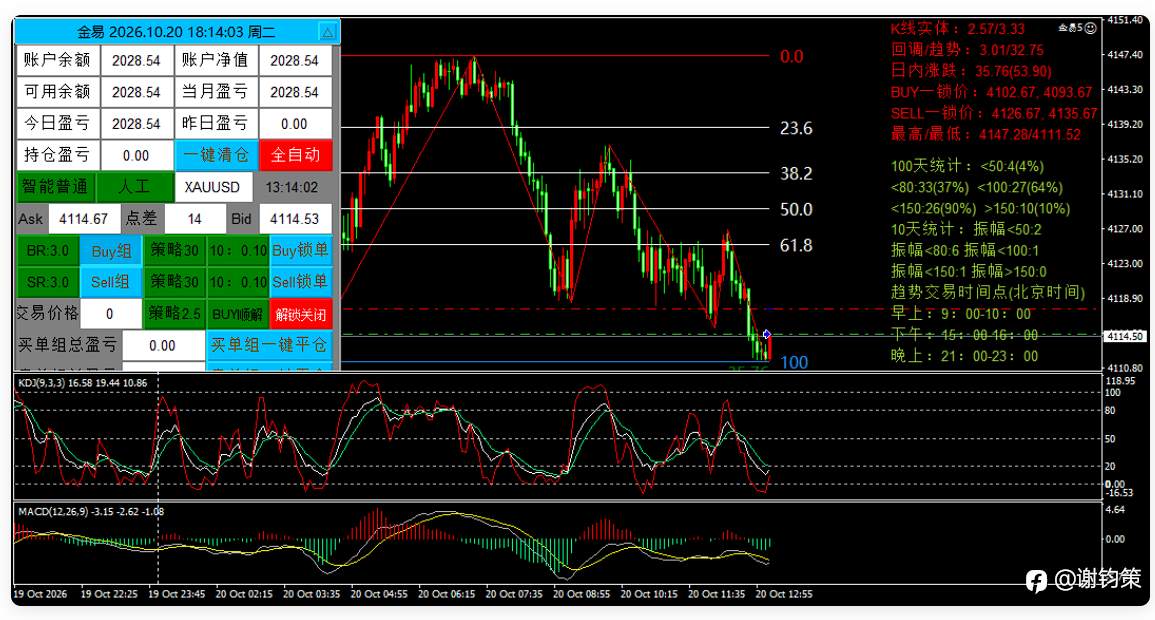Viewport: 1155px width, 620px height.
Task: Click the 20 Oct 06:15 time axis label
Action: (x=446, y=594)
